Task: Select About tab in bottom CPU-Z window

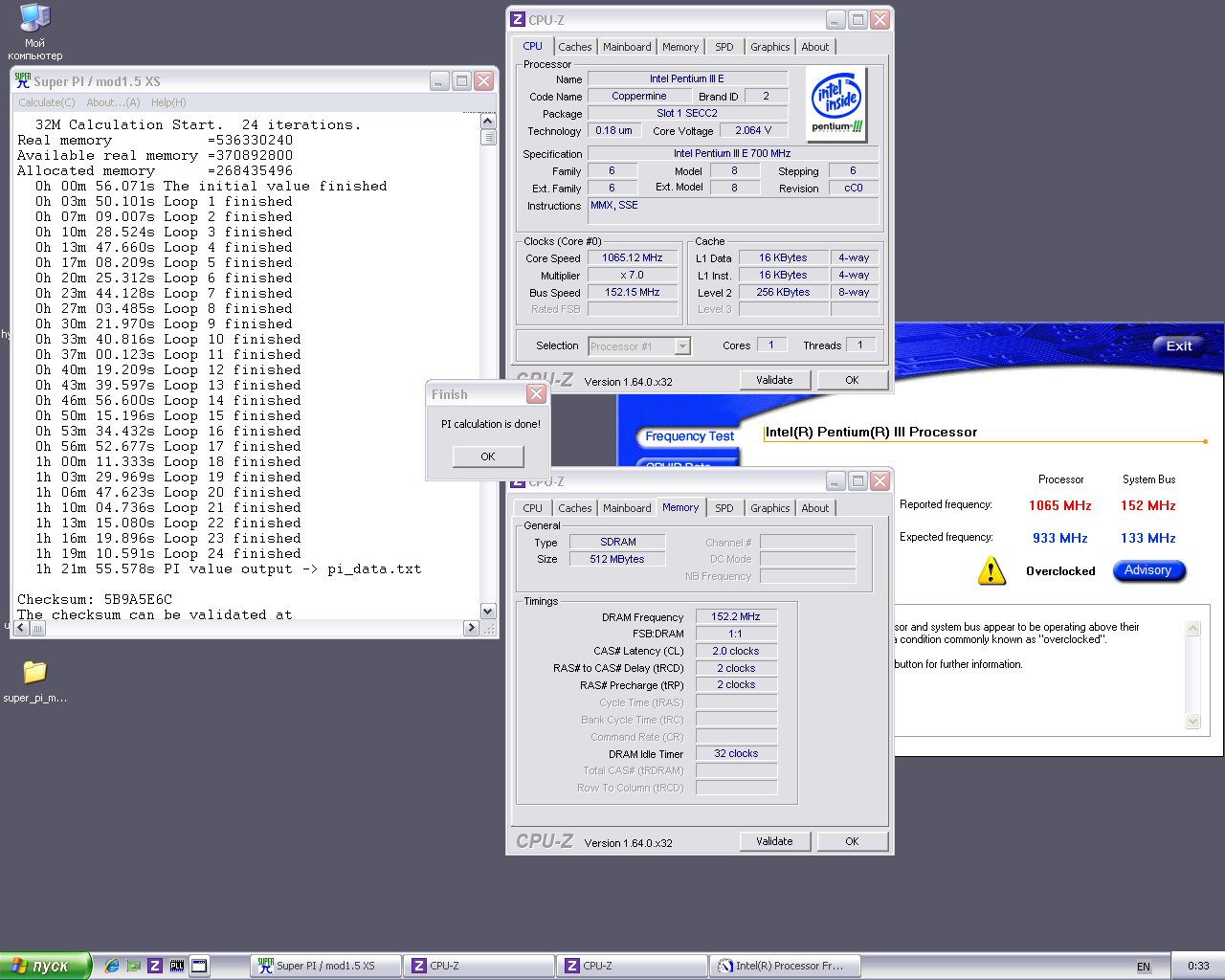Action: point(815,508)
